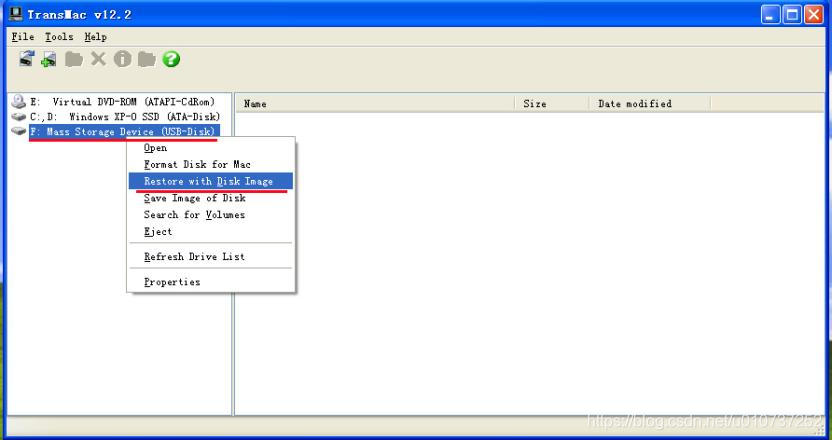
Task: Click the greyed-out X delete icon
Action: [x=98, y=59]
